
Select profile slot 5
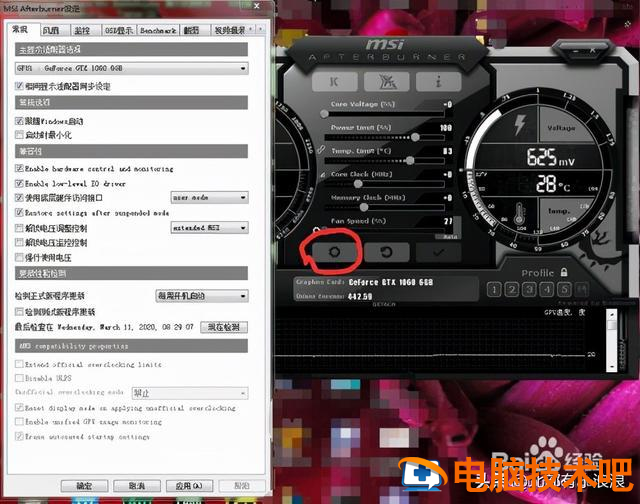tap(564, 290)
